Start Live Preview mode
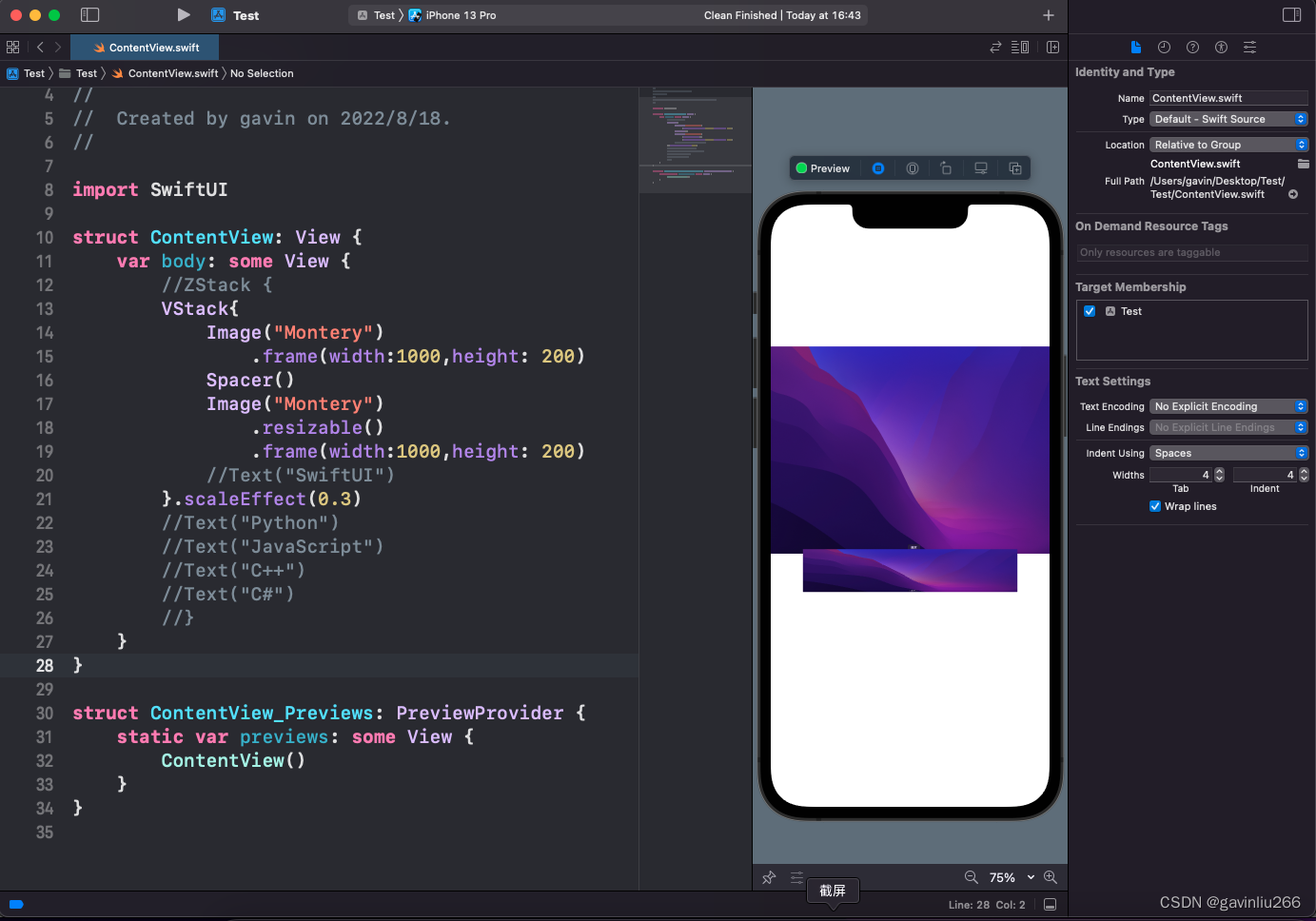The height and width of the screenshot is (921, 1316). click(x=878, y=168)
